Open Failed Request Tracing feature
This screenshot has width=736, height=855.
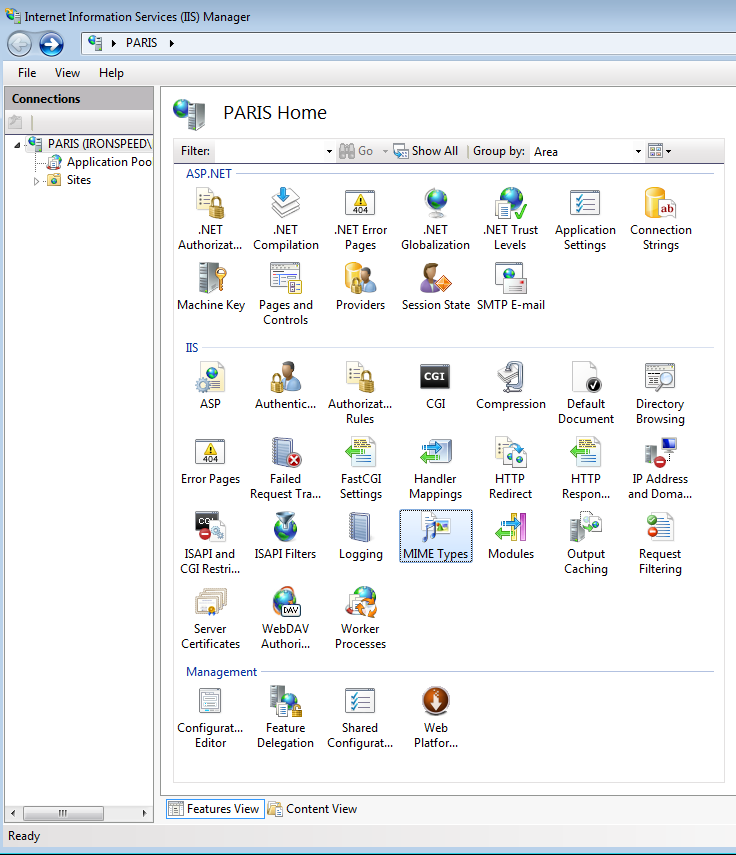point(286,468)
